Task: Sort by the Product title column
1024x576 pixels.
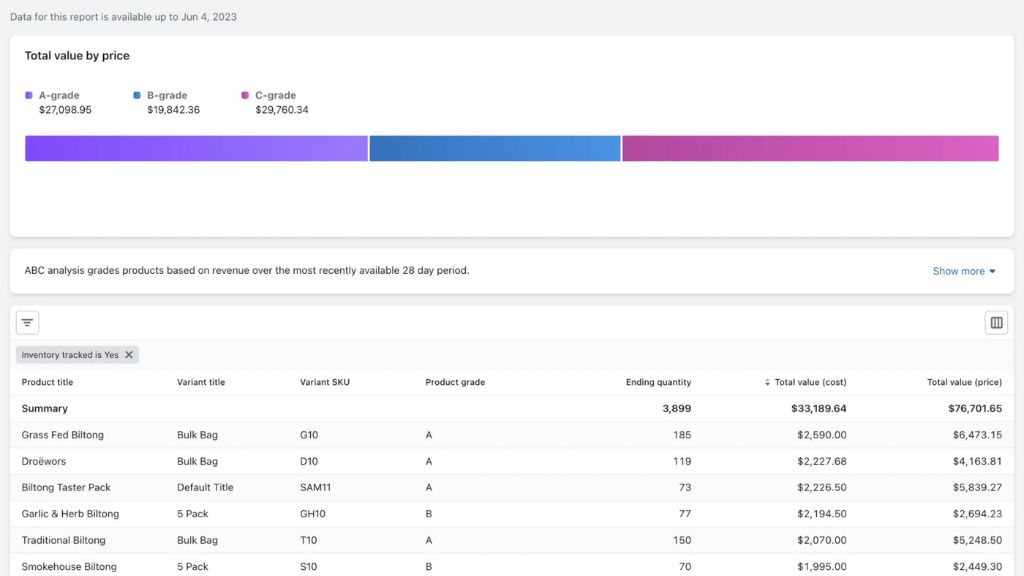Action: tap(50, 382)
